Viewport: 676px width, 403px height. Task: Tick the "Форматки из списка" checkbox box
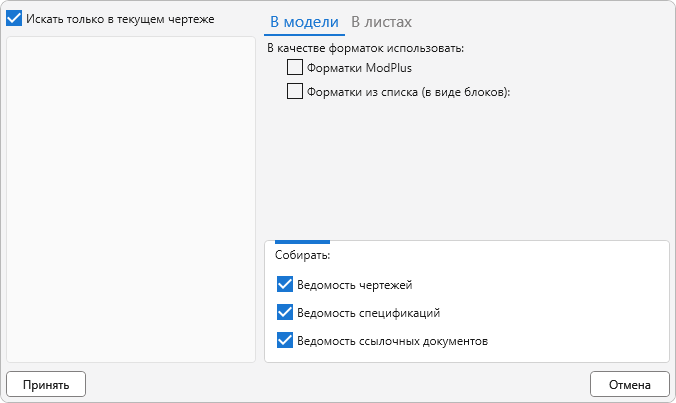click(x=295, y=91)
